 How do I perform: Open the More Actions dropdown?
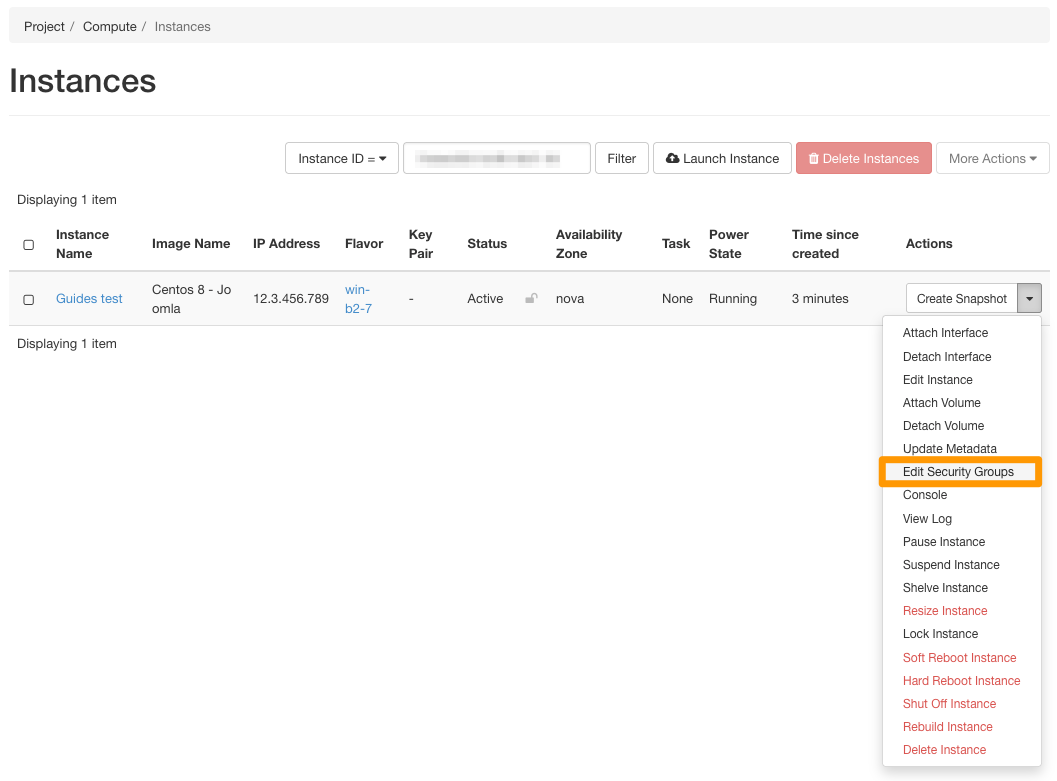tap(992, 158)
